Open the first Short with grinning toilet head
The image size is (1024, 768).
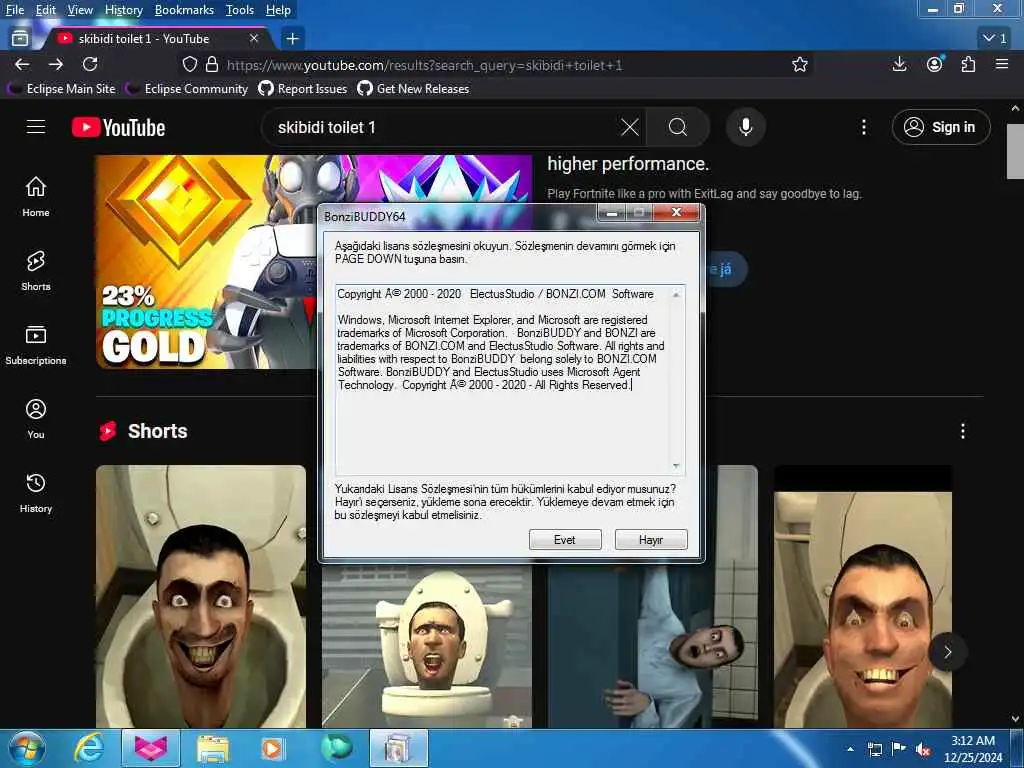(x=201, y=596)
